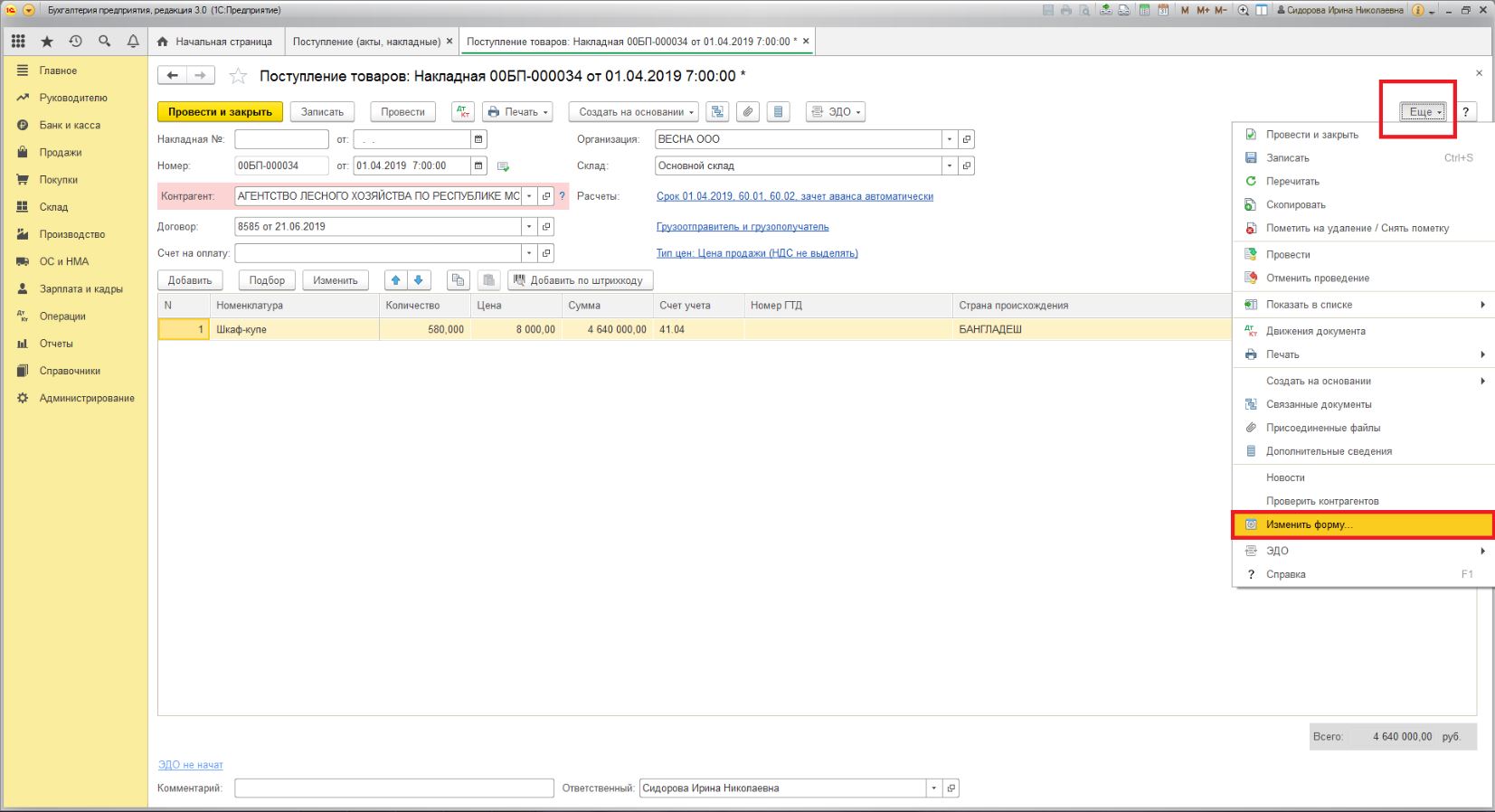The image size is (1495, 812).
Task: Show Дт/Кт document postings icon
Action: pyautogui.click(x=462, y=112)
